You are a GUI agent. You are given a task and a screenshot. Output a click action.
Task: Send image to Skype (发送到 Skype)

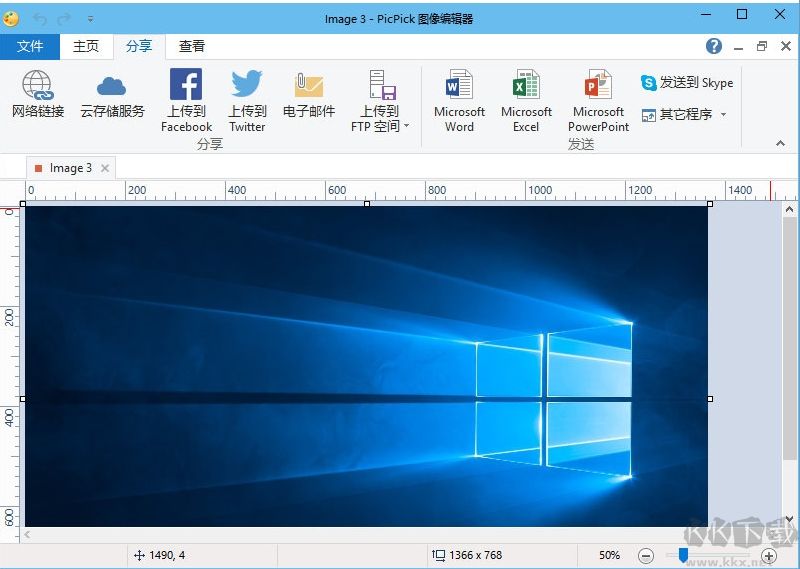[x=687, y=82]
